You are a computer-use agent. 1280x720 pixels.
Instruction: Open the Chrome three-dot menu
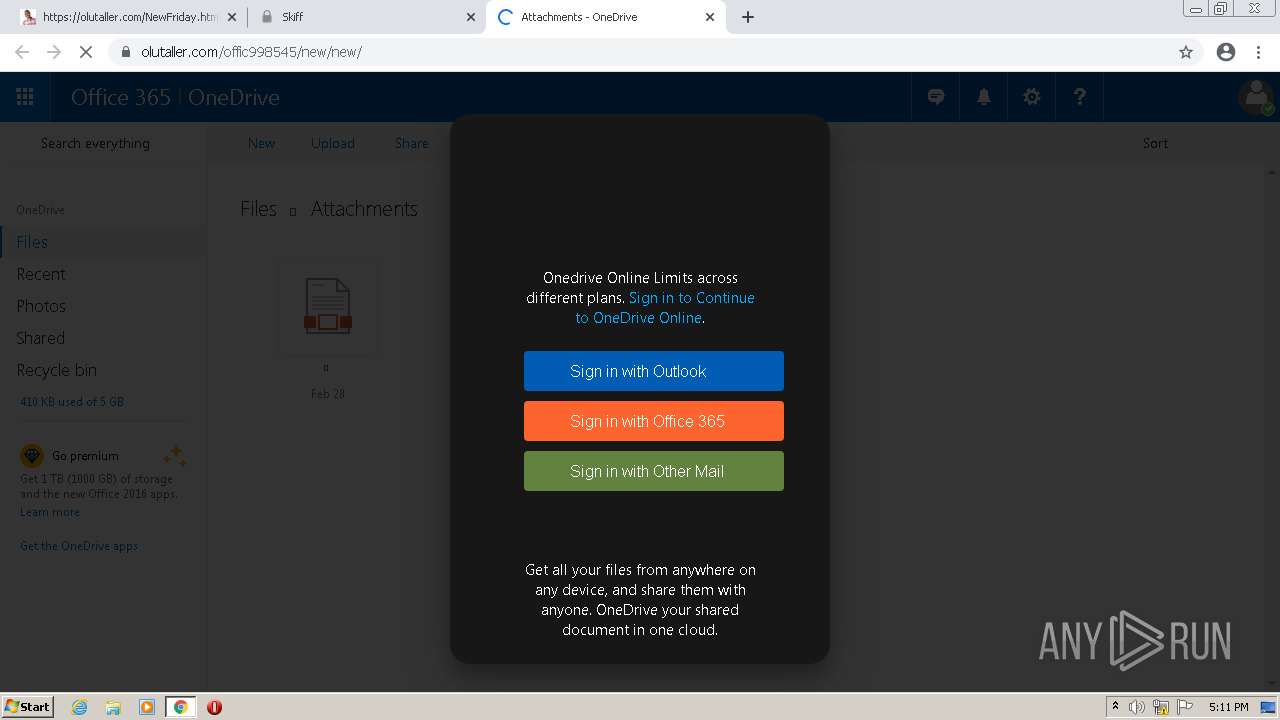(x=1258, y=52)
